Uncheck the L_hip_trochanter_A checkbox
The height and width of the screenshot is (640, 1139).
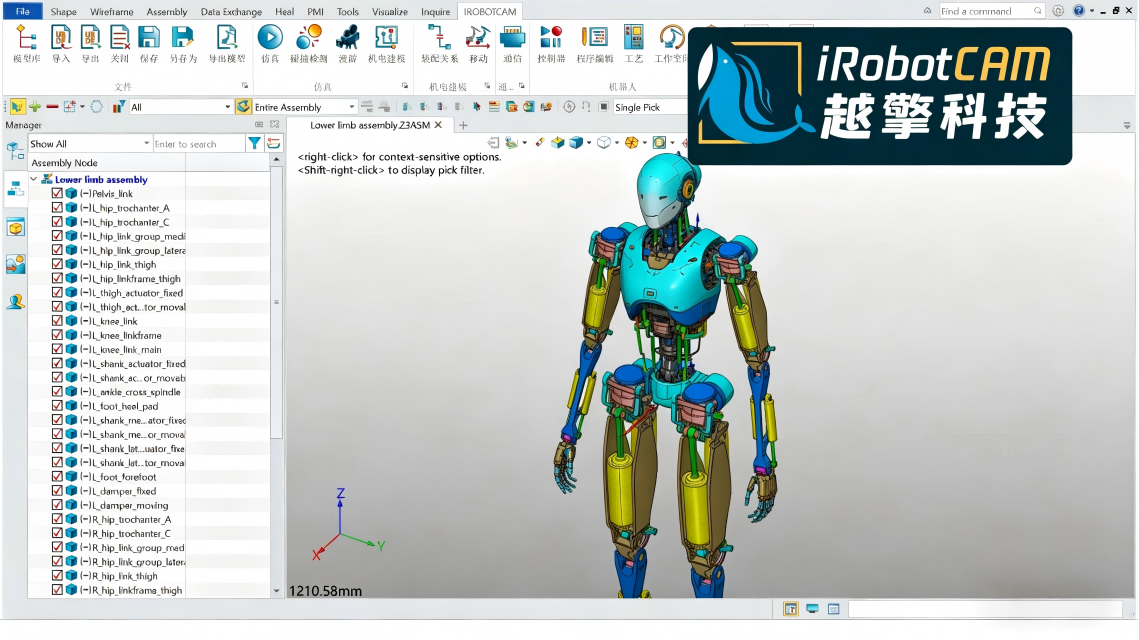(57, 208)
